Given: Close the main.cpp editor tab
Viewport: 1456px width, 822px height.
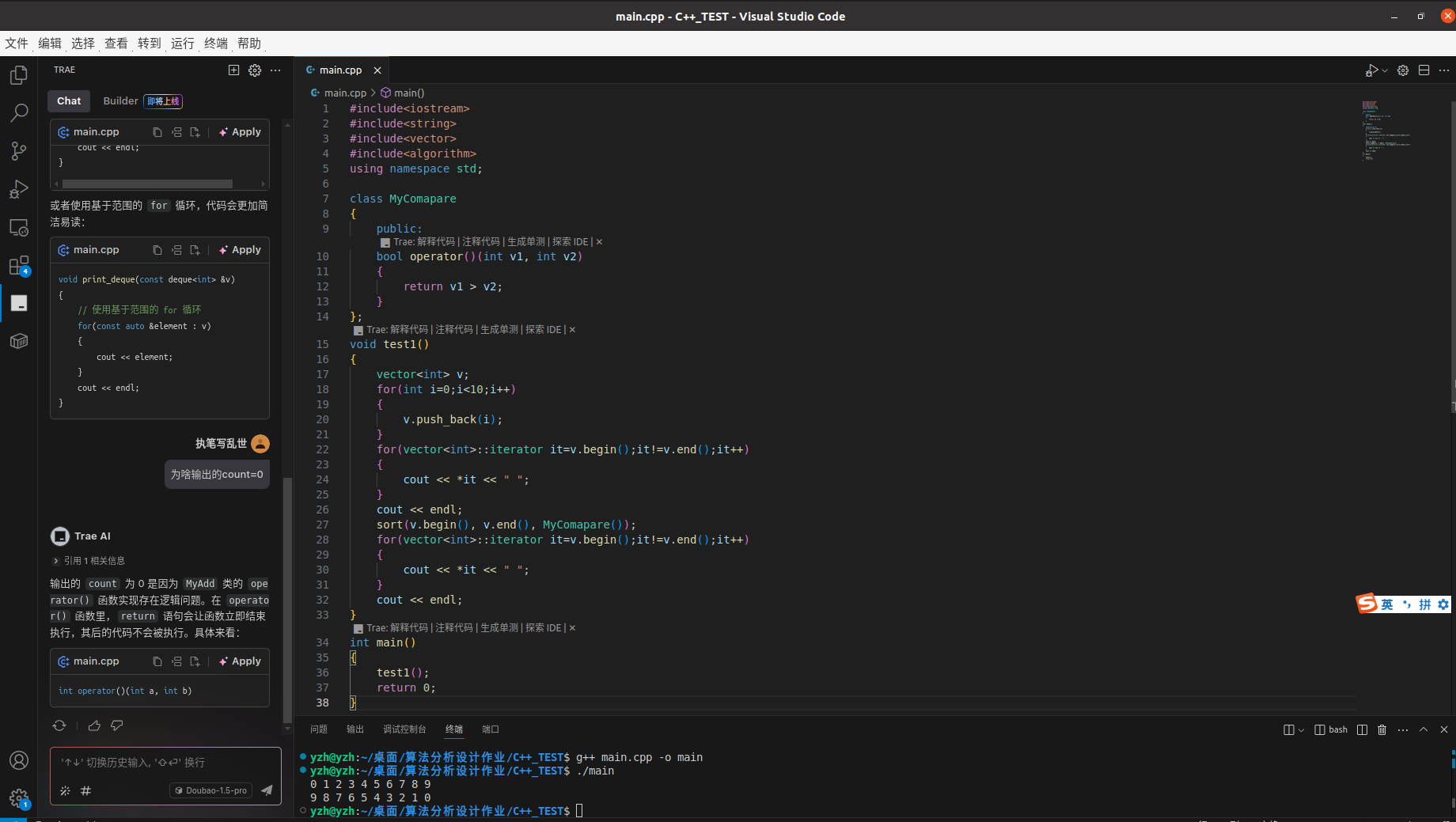Looking at the screenshot, I should tap(377, 70).
